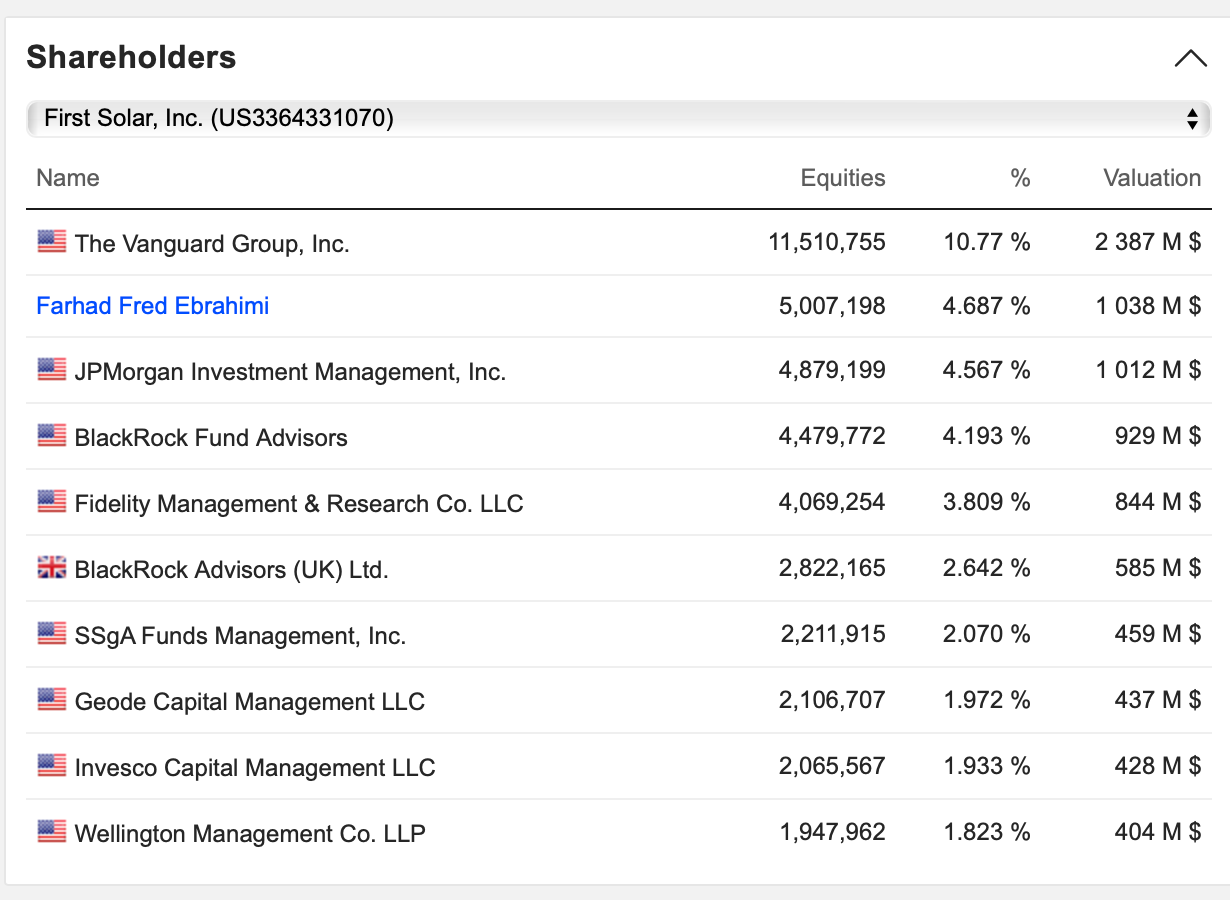This screenshot has height=900, width=1230.
Task: Click the 459 M $ valuation
Action: click(1158, 634)
